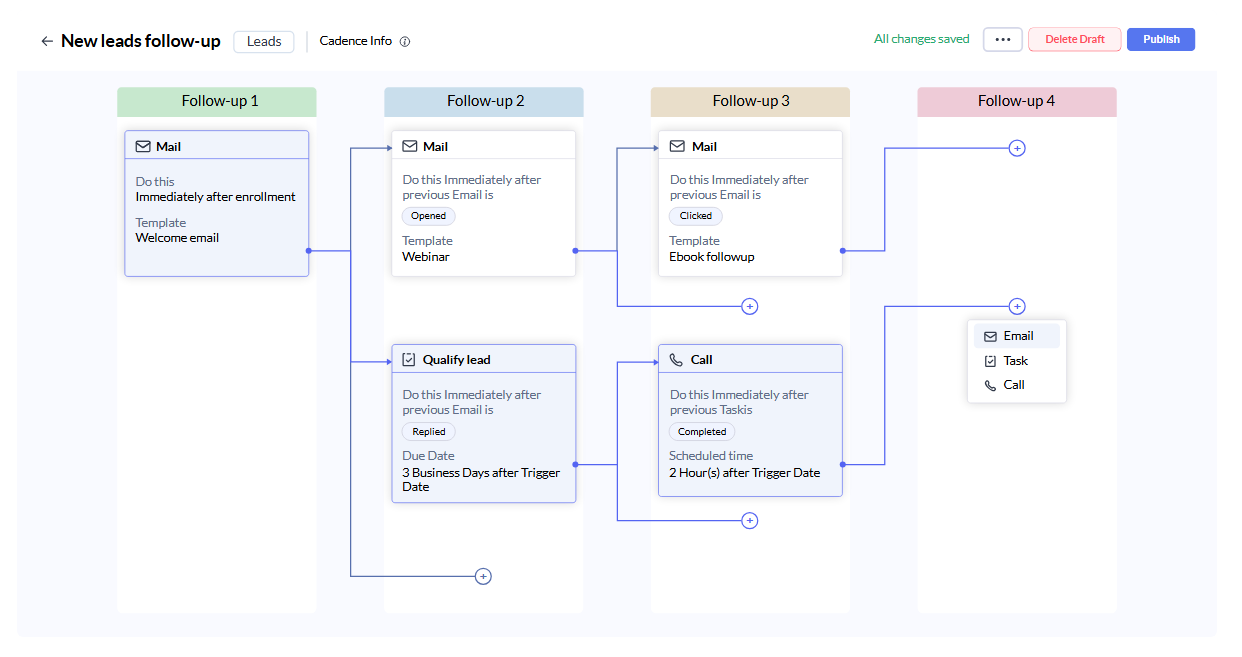
Task: Click 'Immediately after enrollment' text
Action: [x=216, y=197]
